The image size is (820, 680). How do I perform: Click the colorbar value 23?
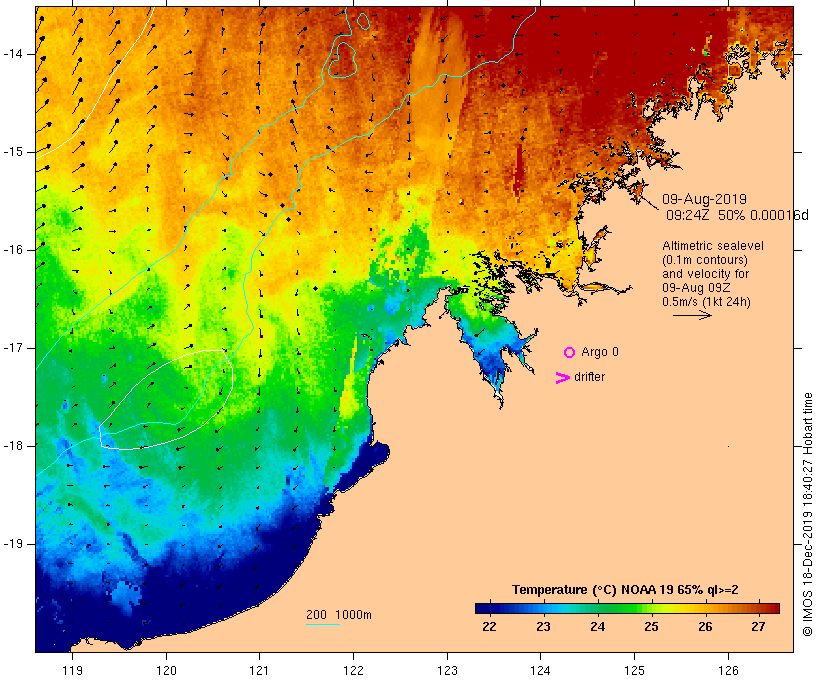click(x=543, y=627)
